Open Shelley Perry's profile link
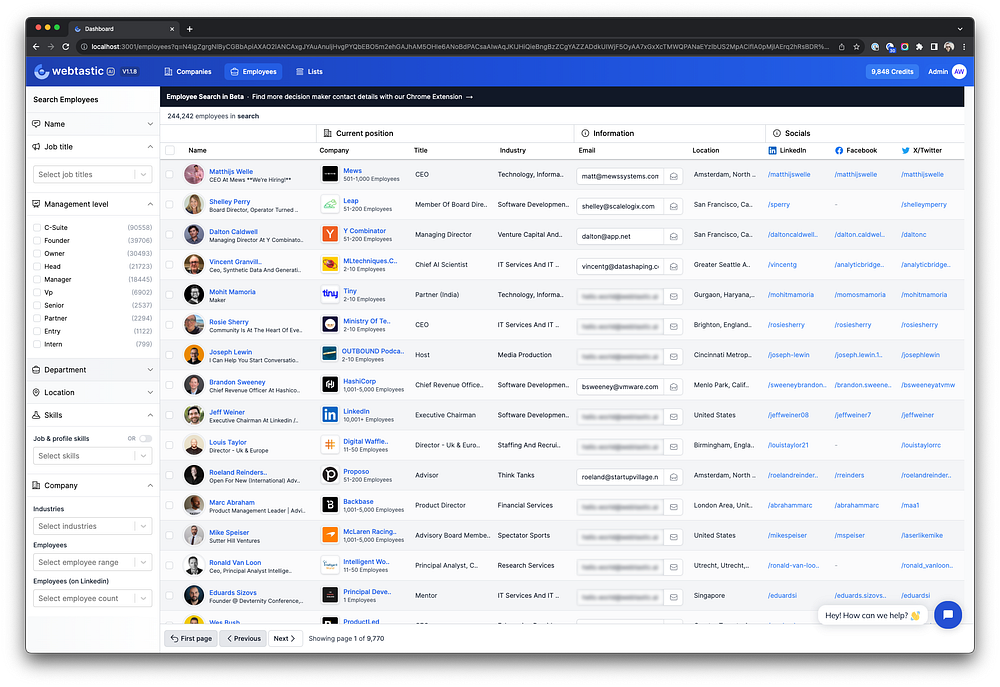1000x687 pixels. click(230, 202)
